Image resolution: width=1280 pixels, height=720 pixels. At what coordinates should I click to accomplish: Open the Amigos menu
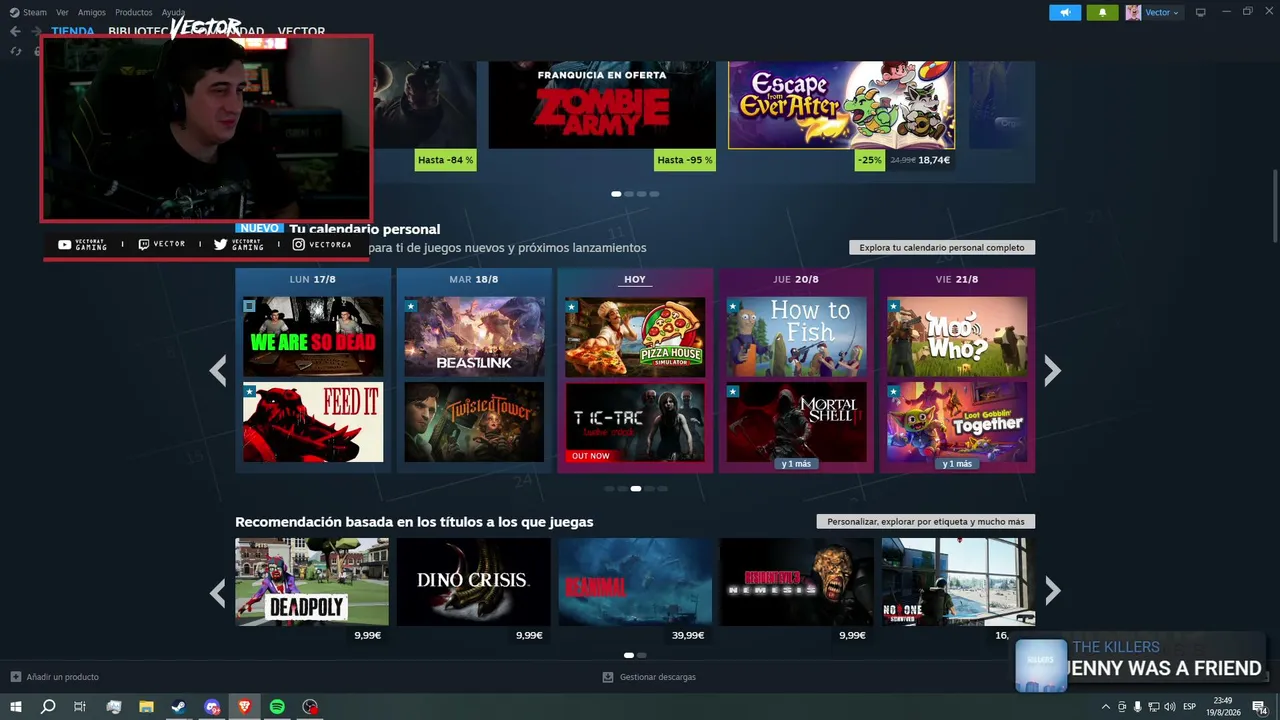[92, 12]
